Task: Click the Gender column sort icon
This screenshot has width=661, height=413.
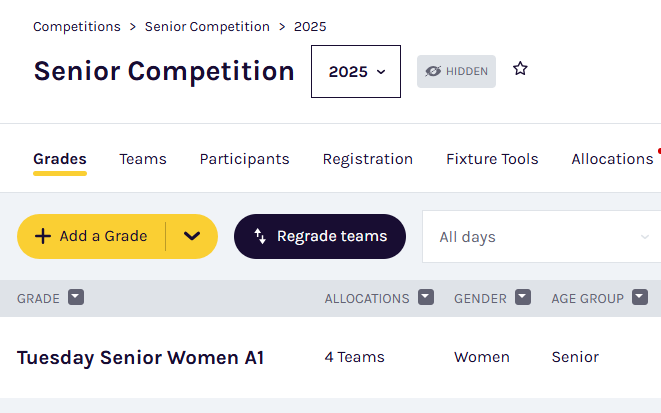Action: pyautogui.click(x=523, y=298)
